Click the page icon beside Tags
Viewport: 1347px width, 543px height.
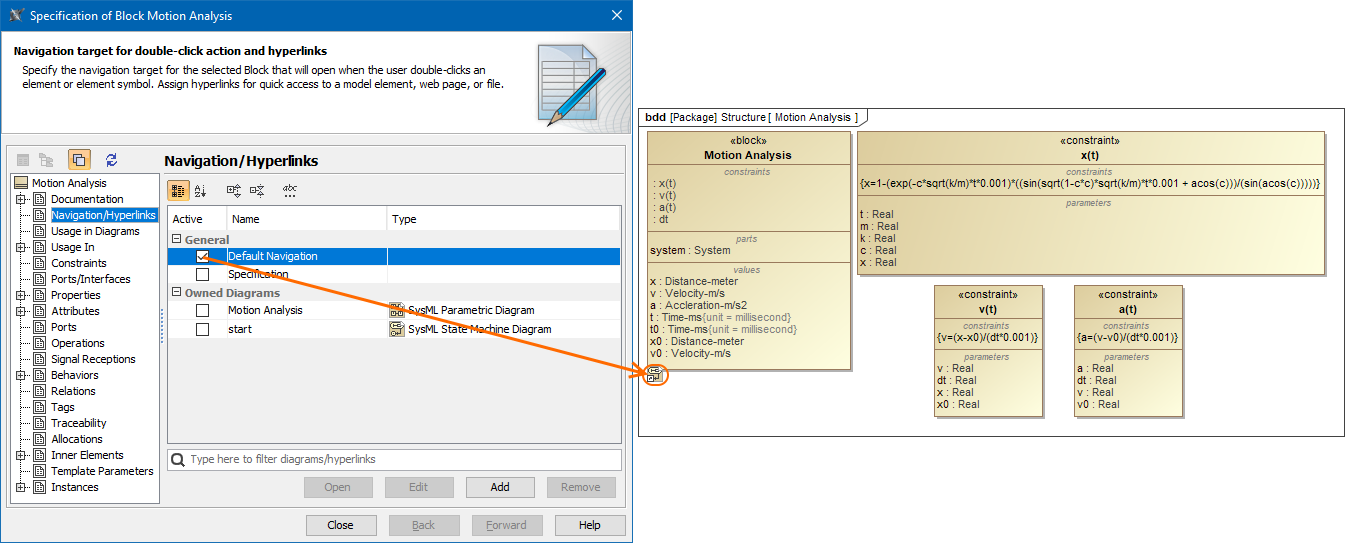(x=40, y=407)
